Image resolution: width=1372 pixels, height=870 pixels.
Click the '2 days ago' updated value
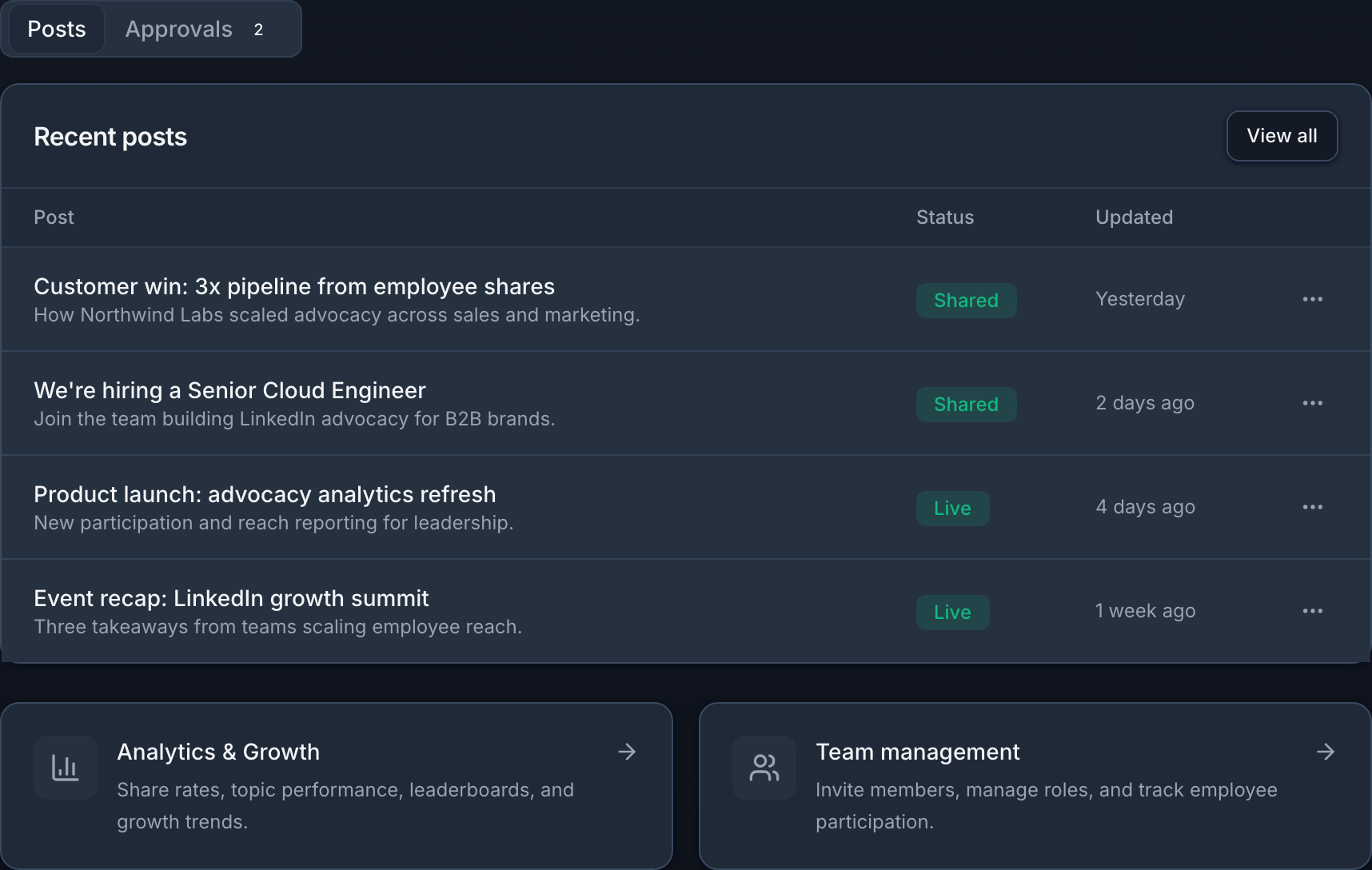1145,403
